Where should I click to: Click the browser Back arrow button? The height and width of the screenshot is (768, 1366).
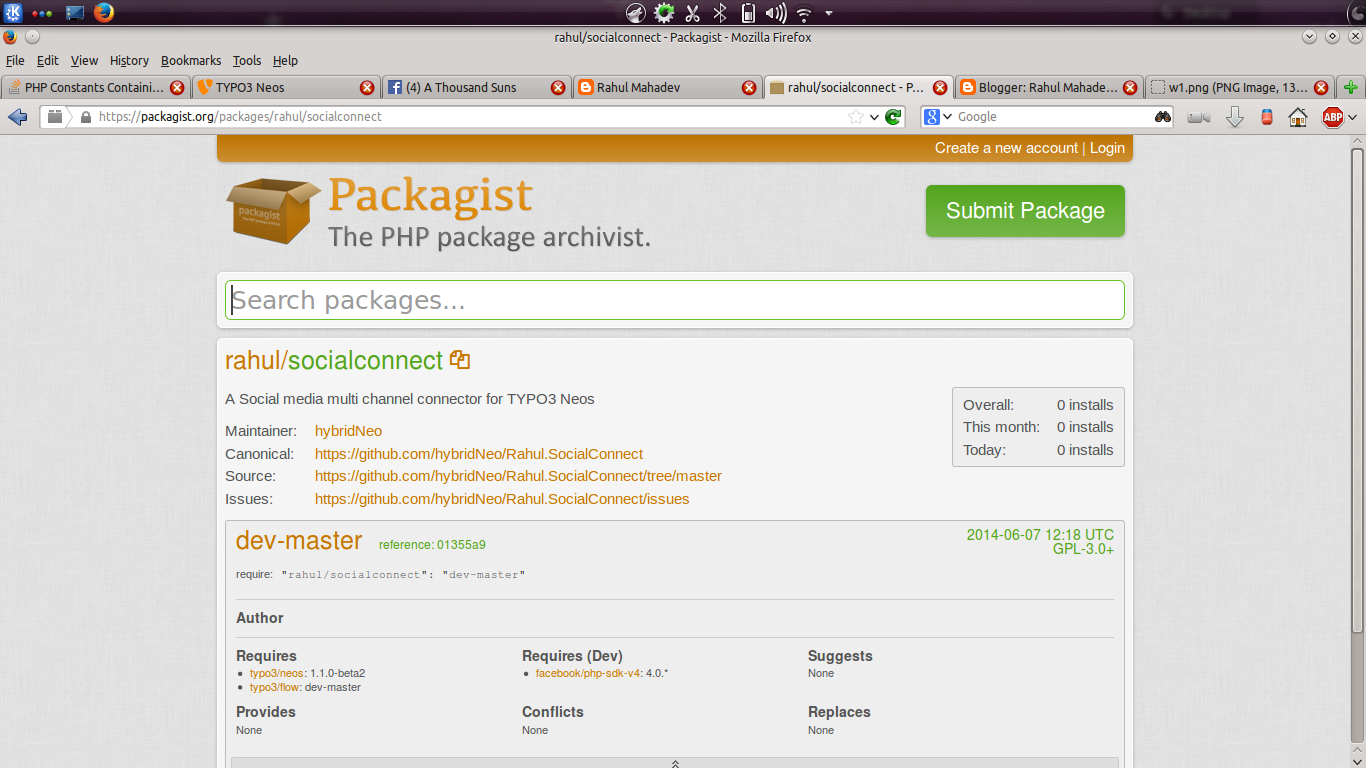click(17, 117)
